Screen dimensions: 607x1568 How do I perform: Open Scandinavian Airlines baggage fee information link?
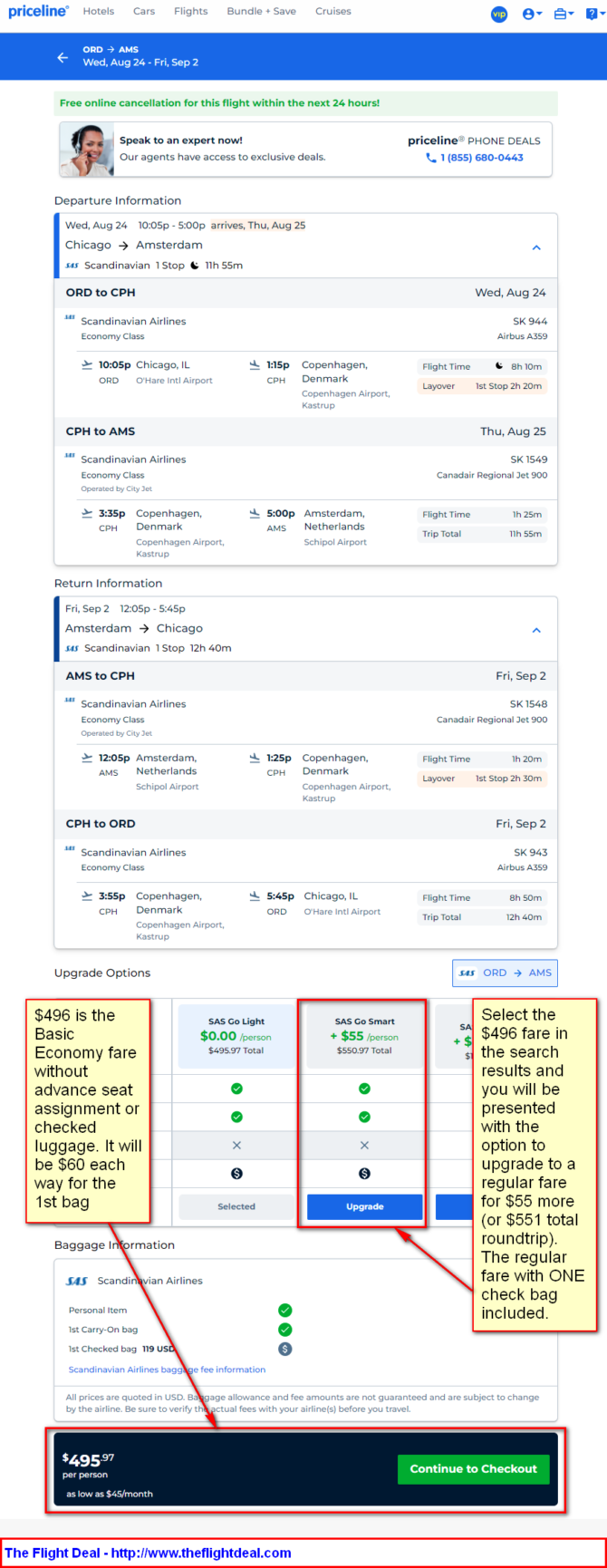pyautogui.click(x=167, y=1370)
